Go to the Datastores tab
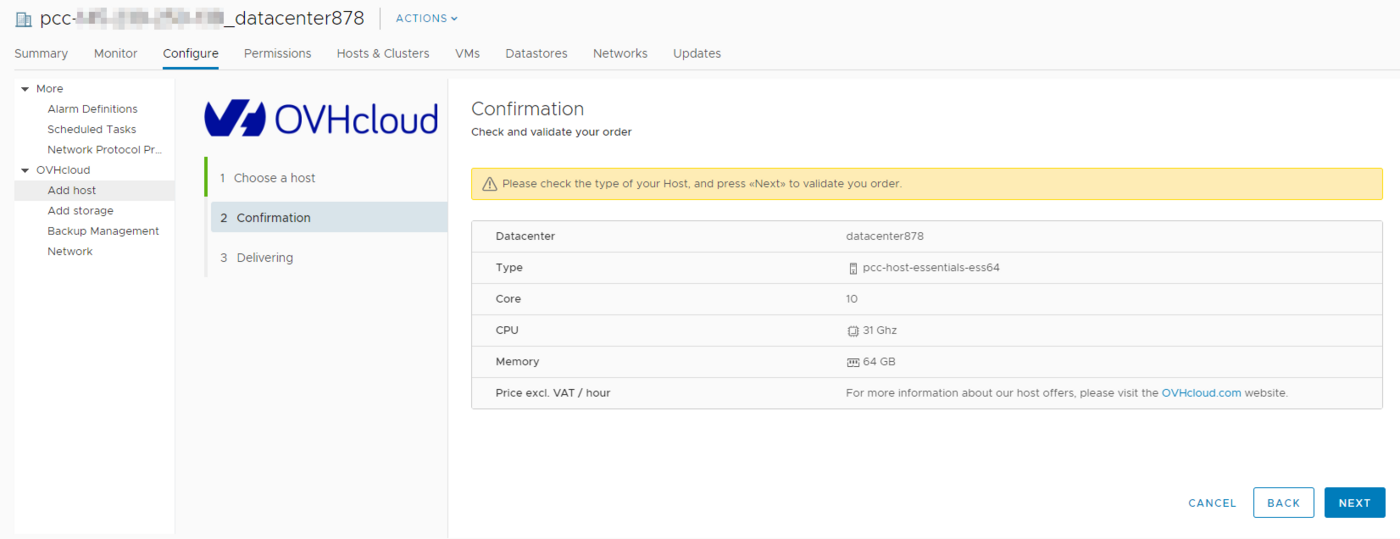1400x539 pixels. click(x=536, y=54)
